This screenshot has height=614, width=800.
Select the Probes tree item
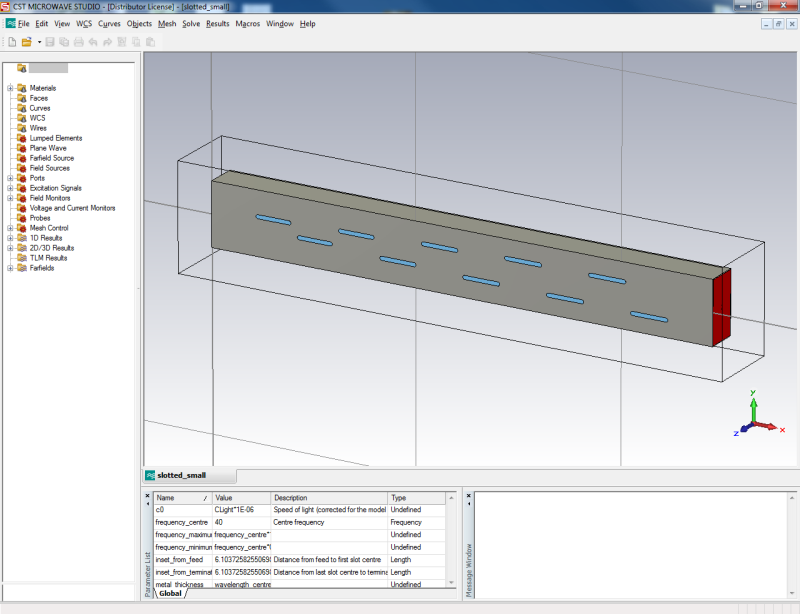point(40,218)
